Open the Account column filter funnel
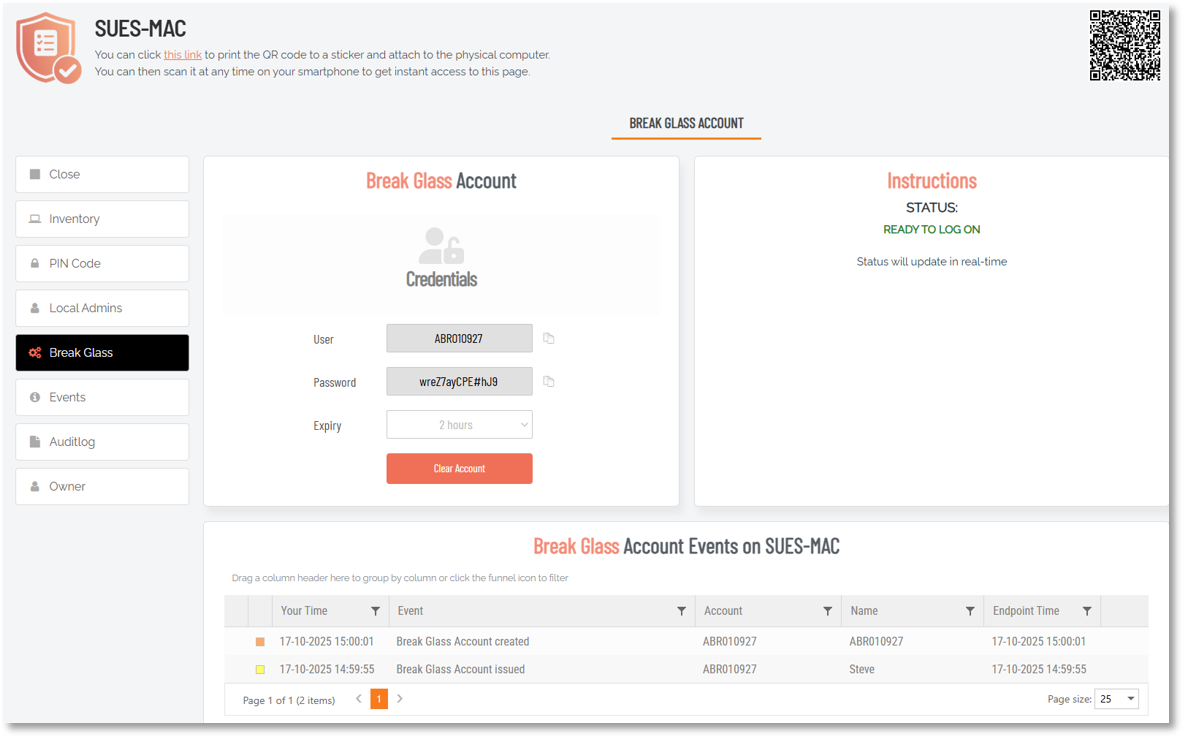1183x737 pixels. 827,611
